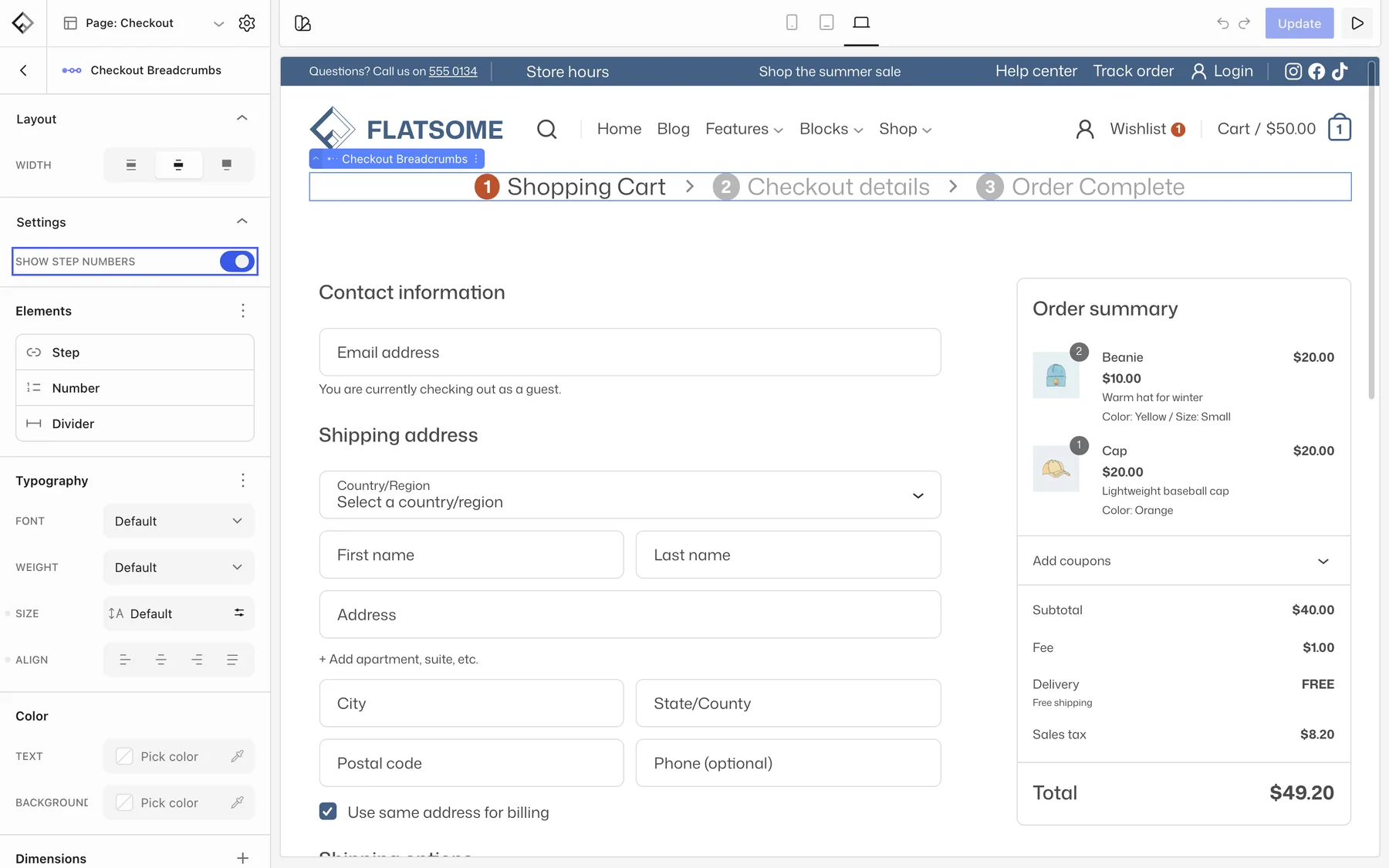The width and height of the screenshot is (1389, 868).
Task: Open site search magnifier icon
Action: click(x=546, y=129)
